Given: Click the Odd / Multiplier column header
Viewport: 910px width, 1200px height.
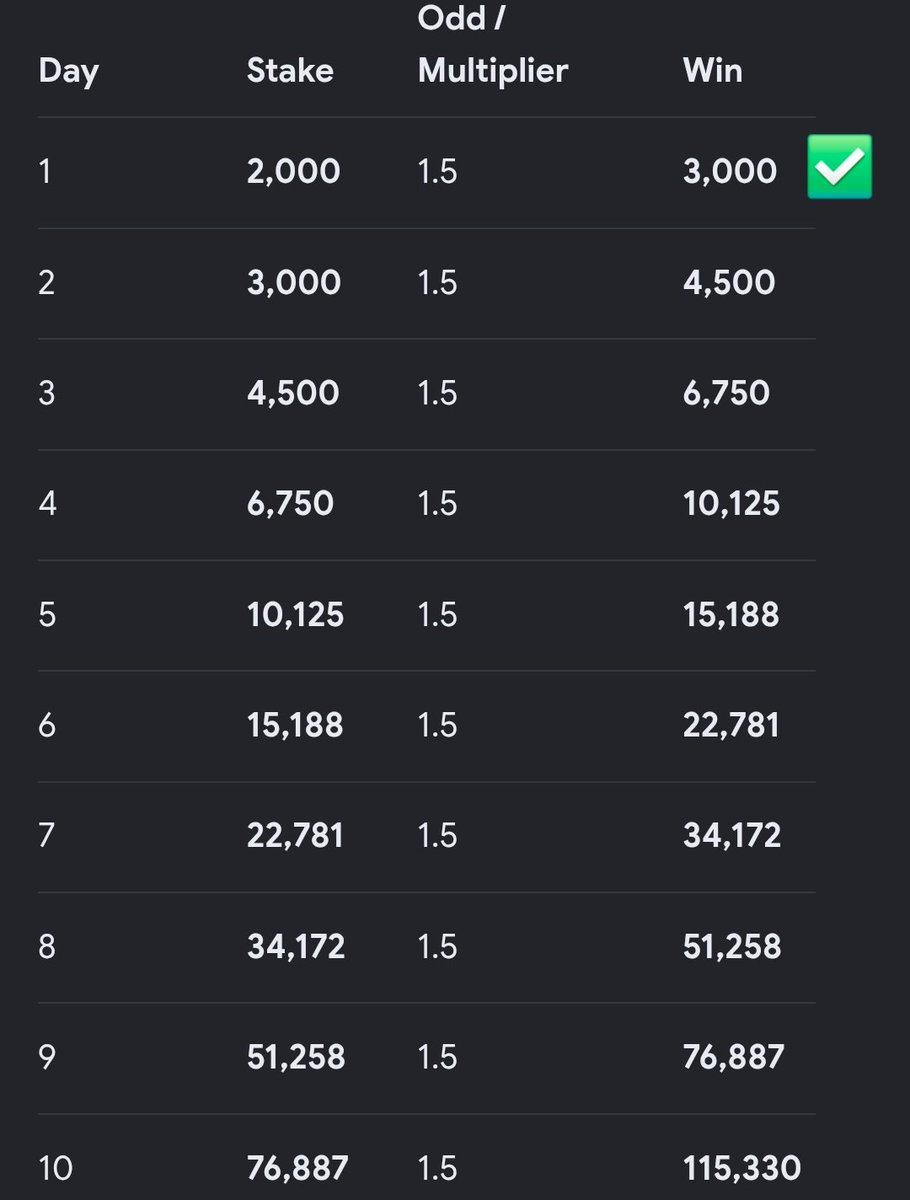Looking at the screenshot, I should coord(493,45).
